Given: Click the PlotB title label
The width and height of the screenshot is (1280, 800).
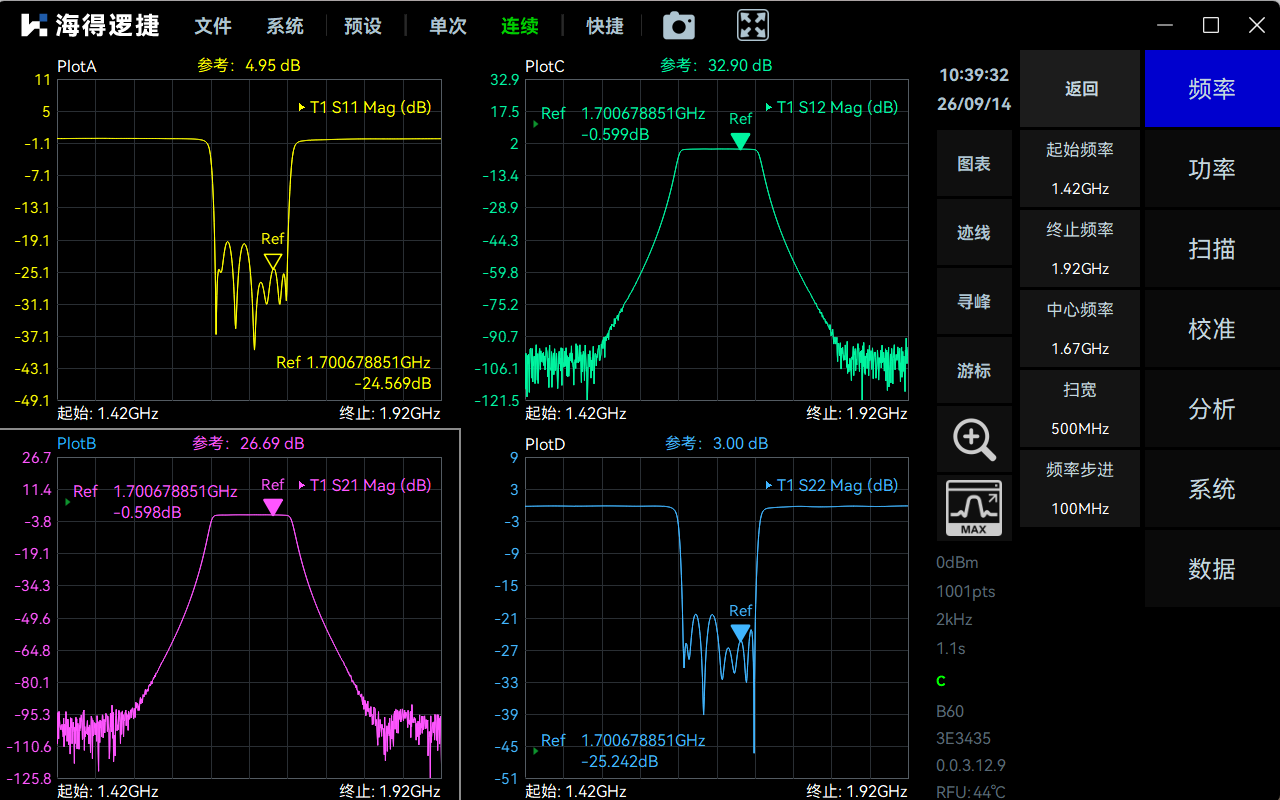Looking at the screenshot, I should pos(77,443).
